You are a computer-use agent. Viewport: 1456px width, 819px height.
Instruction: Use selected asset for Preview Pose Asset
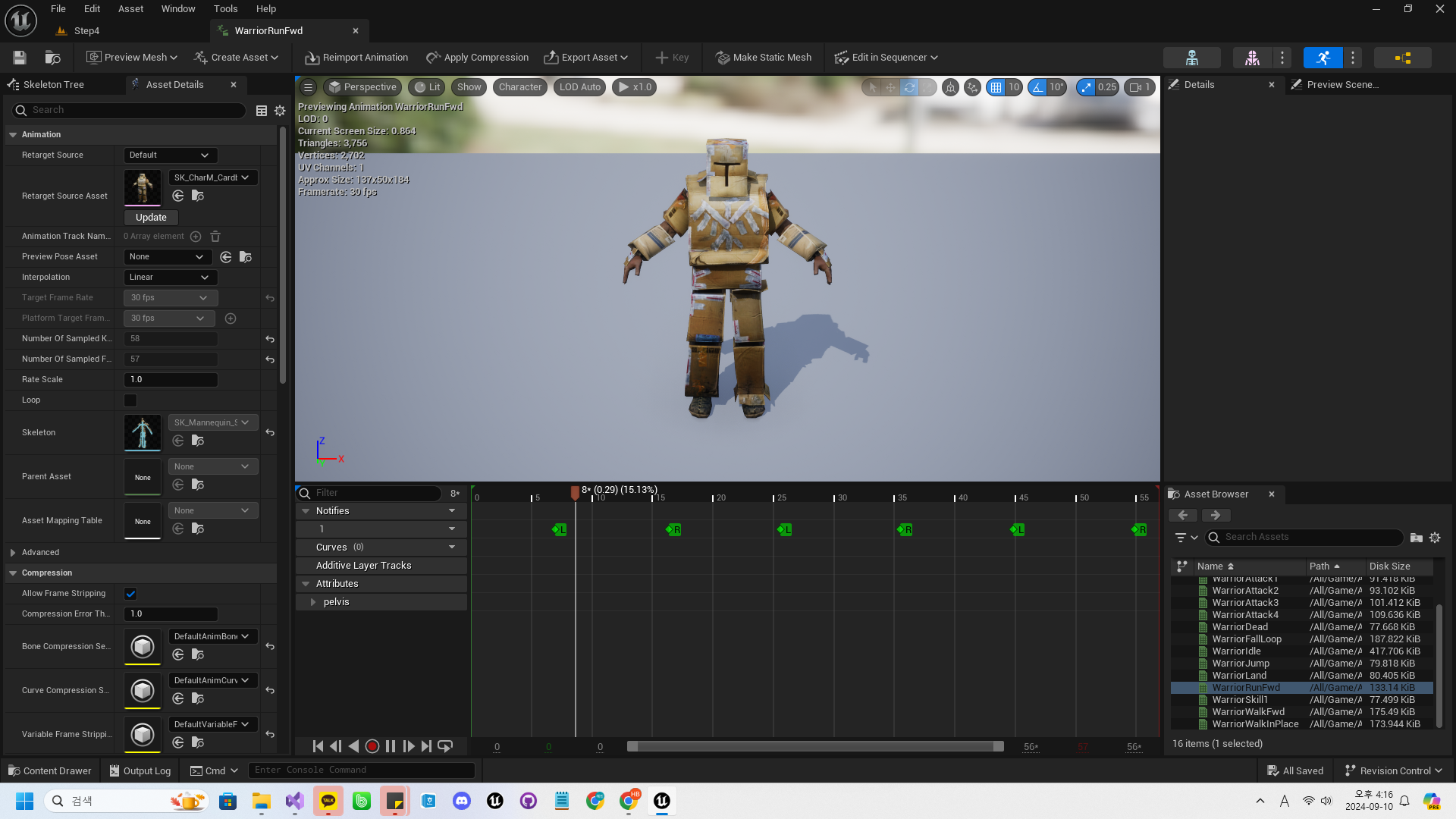226,257
